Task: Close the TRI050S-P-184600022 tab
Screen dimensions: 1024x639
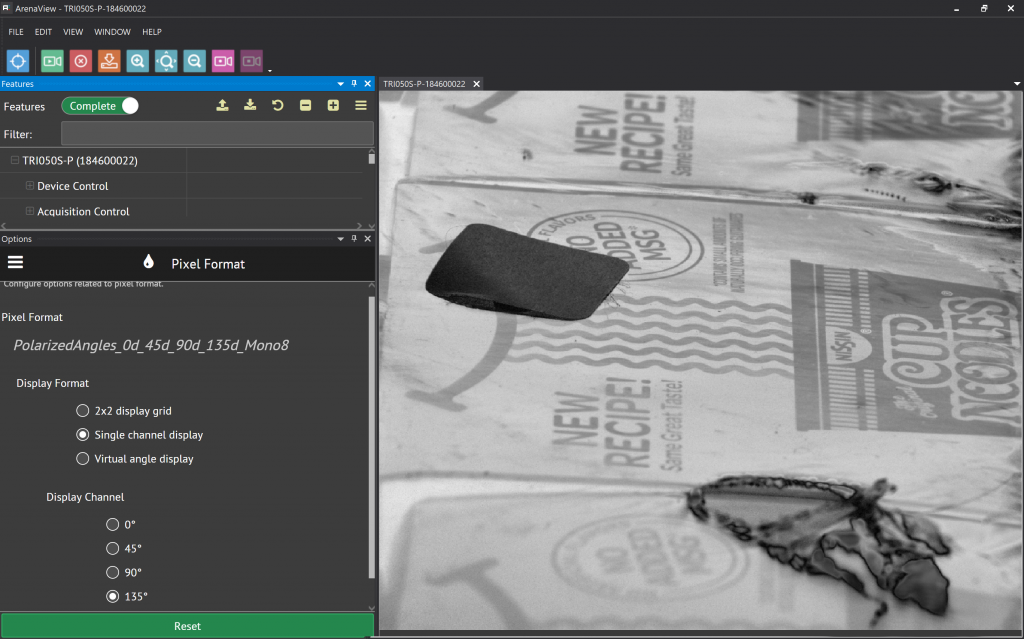Action: tap(477, 84)
